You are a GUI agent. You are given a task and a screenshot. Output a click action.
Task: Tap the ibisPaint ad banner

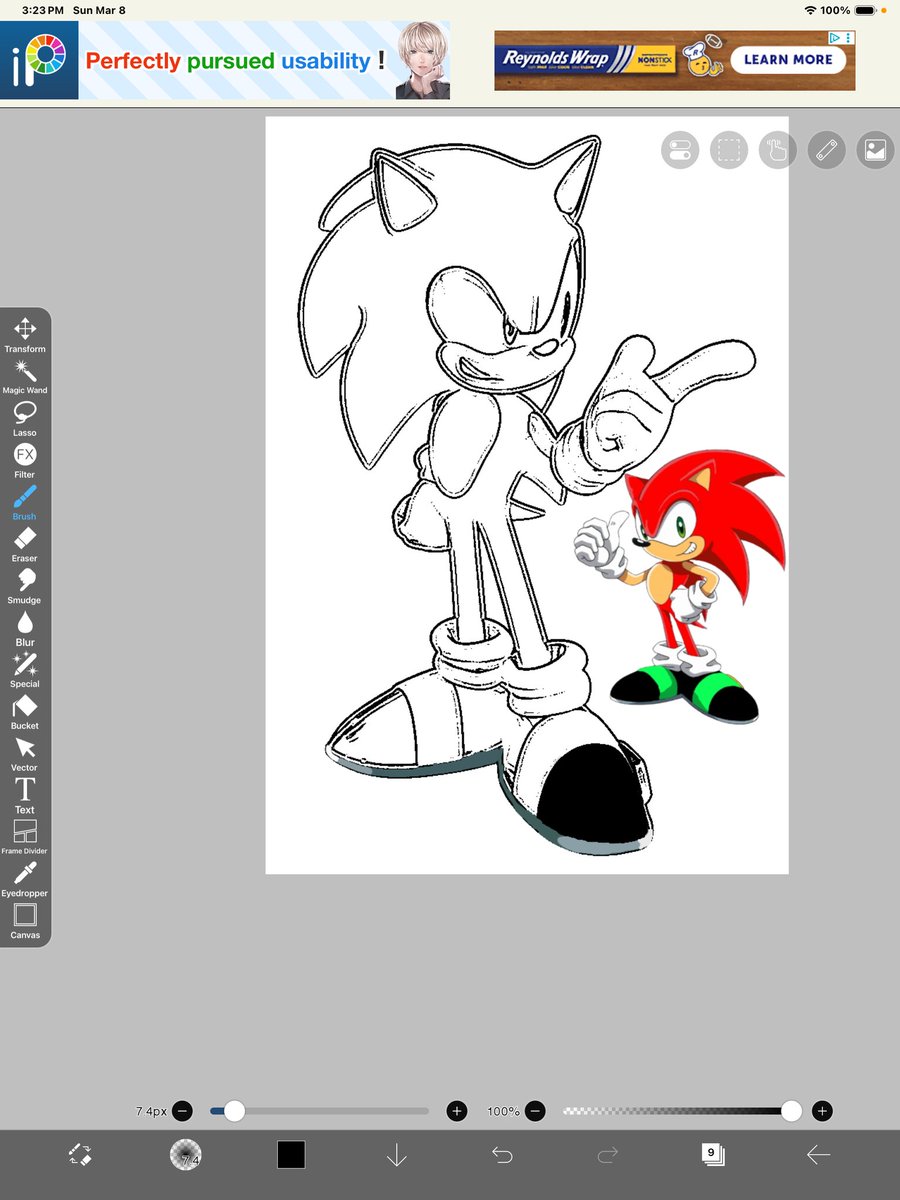225,61
